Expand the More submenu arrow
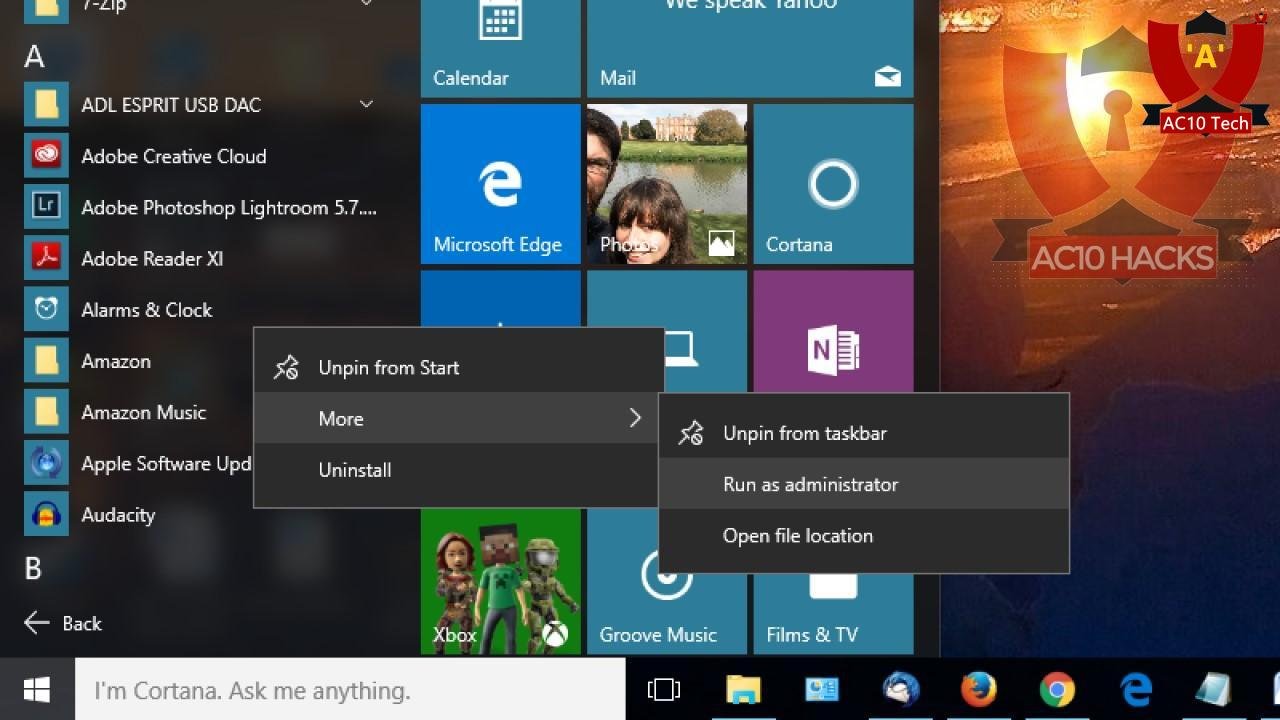This screenshot has height=720, width=1280. [634, 418]
